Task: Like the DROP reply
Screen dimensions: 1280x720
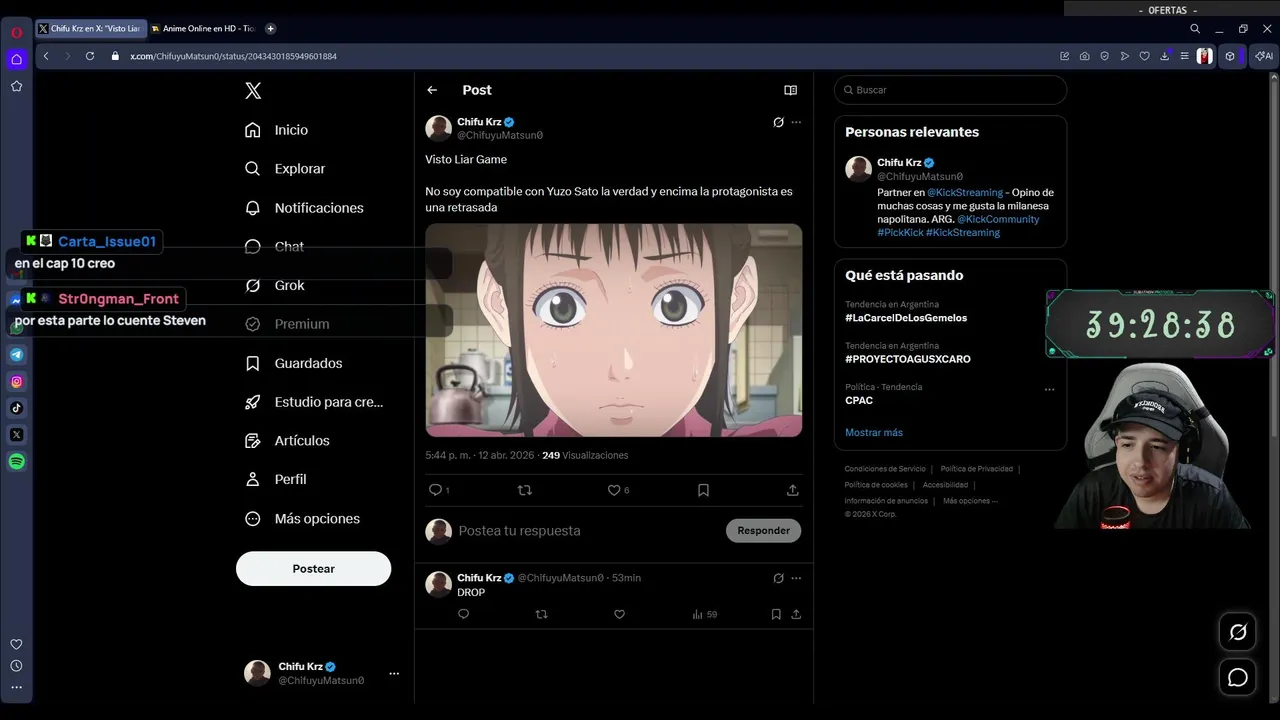Action: pyautogui.click(x=619, y=614)
